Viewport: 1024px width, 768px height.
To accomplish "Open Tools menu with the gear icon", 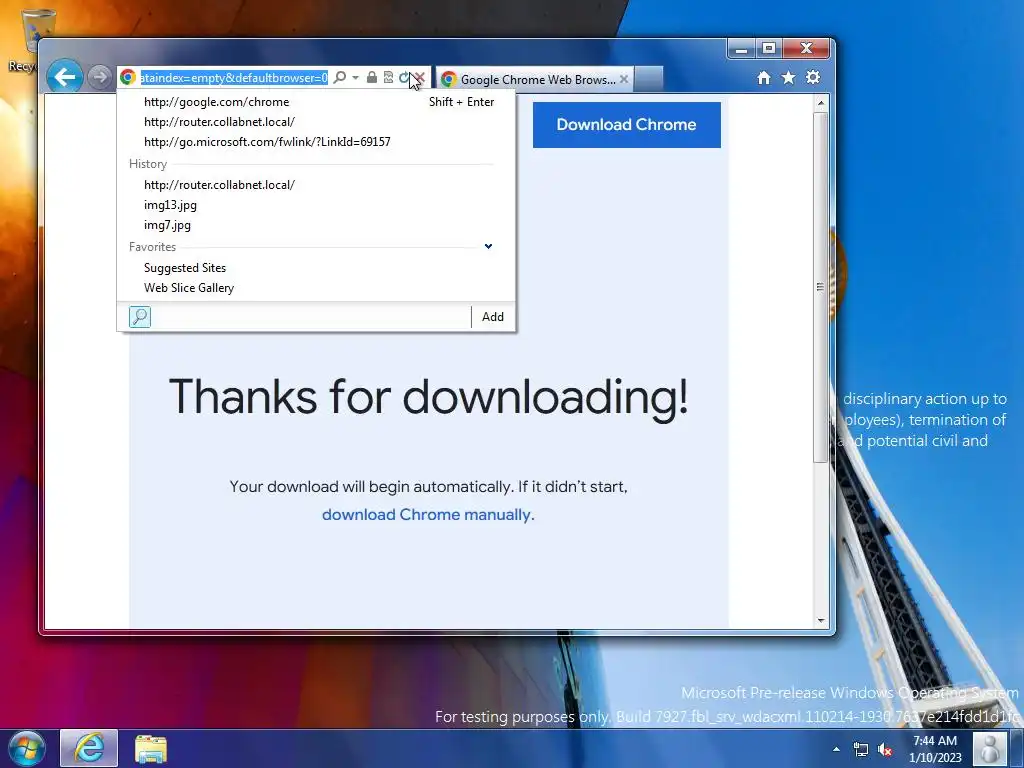I will 813,78.
